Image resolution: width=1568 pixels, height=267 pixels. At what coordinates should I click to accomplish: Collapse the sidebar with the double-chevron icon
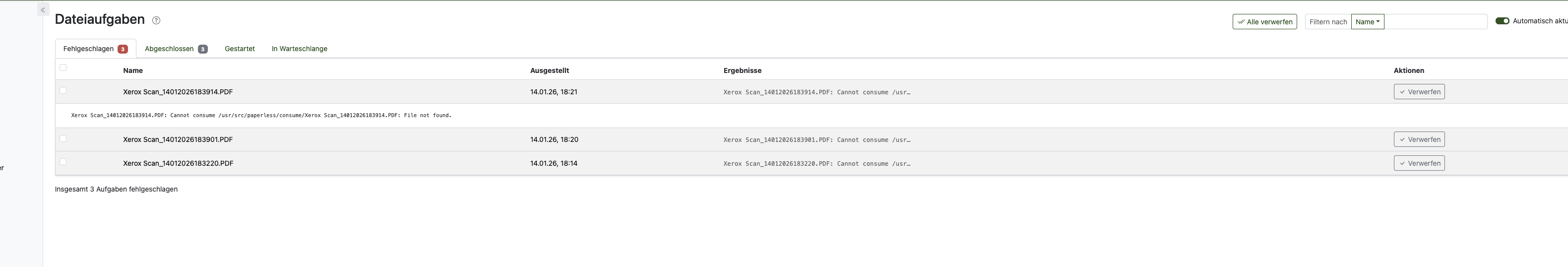[x=43, y=10]
